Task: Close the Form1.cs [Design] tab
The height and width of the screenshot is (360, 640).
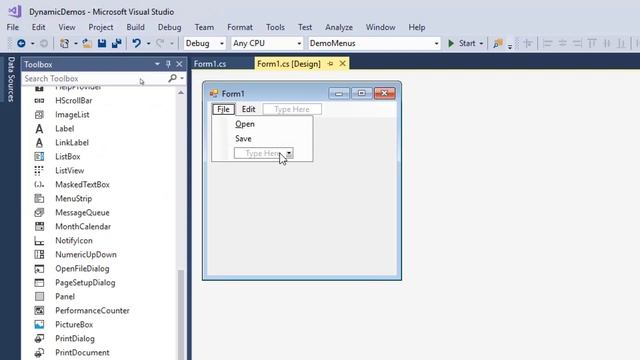Action: coord(342,64)
